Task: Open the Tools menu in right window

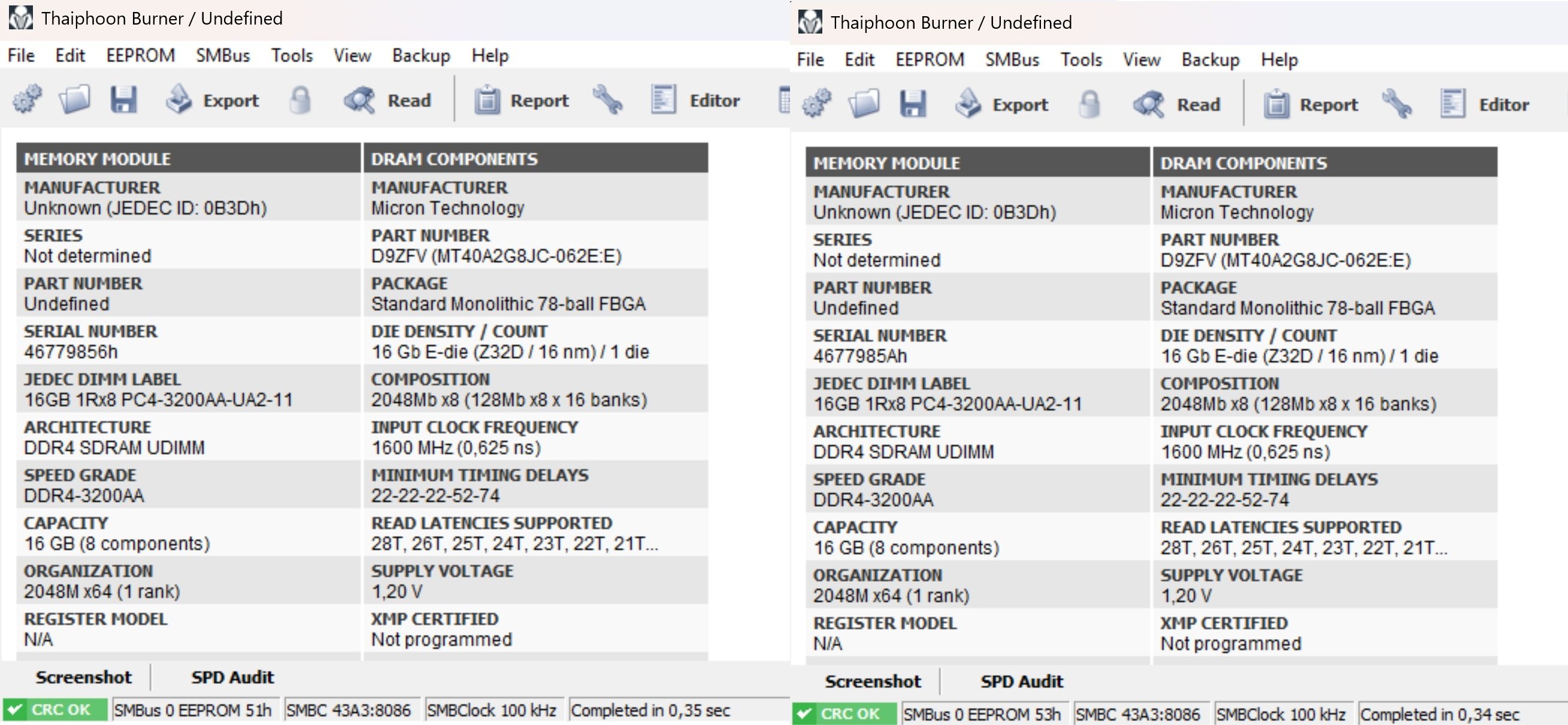Action: click(x=1081, y=60)
